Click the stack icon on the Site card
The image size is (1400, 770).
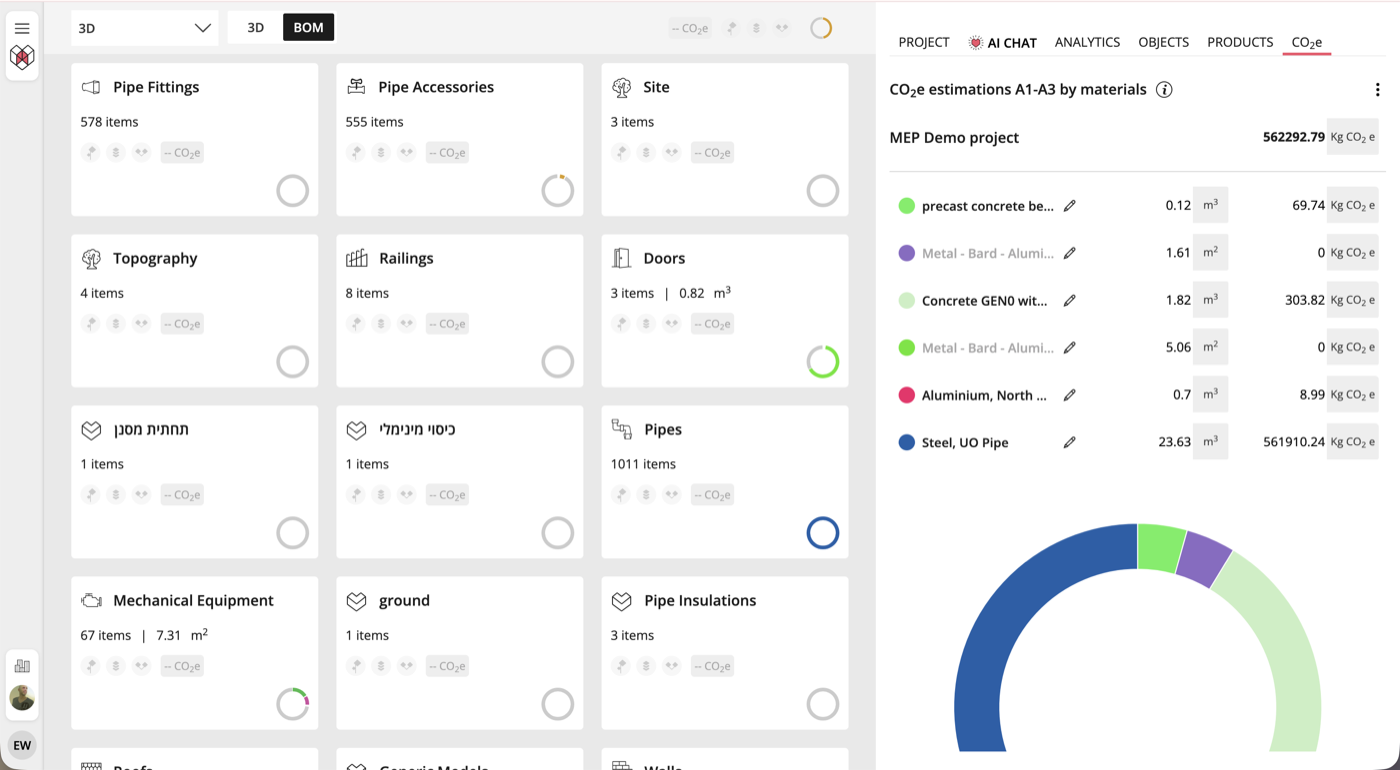click(646, 153)
